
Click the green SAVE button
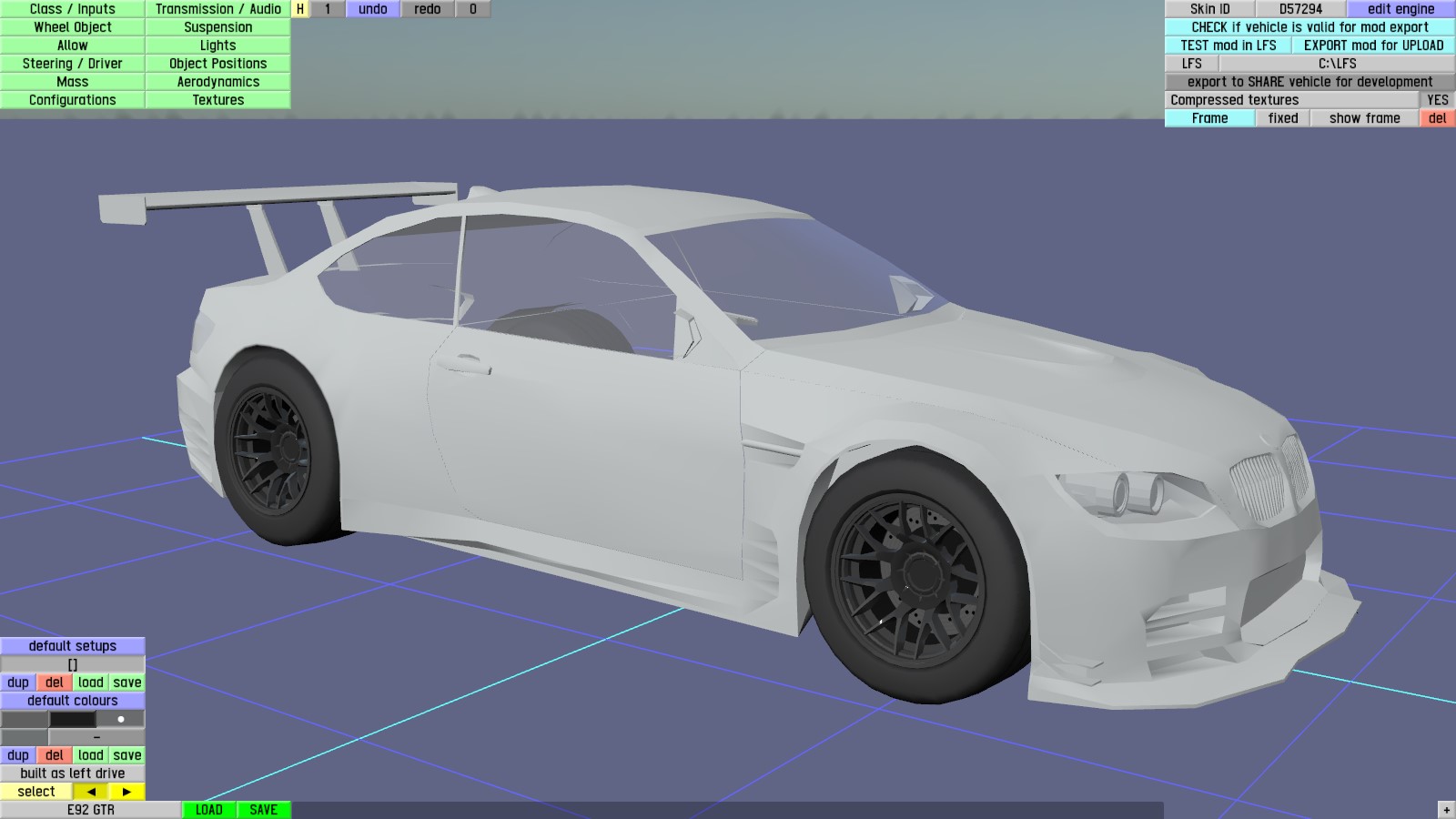tap(264, 810)
